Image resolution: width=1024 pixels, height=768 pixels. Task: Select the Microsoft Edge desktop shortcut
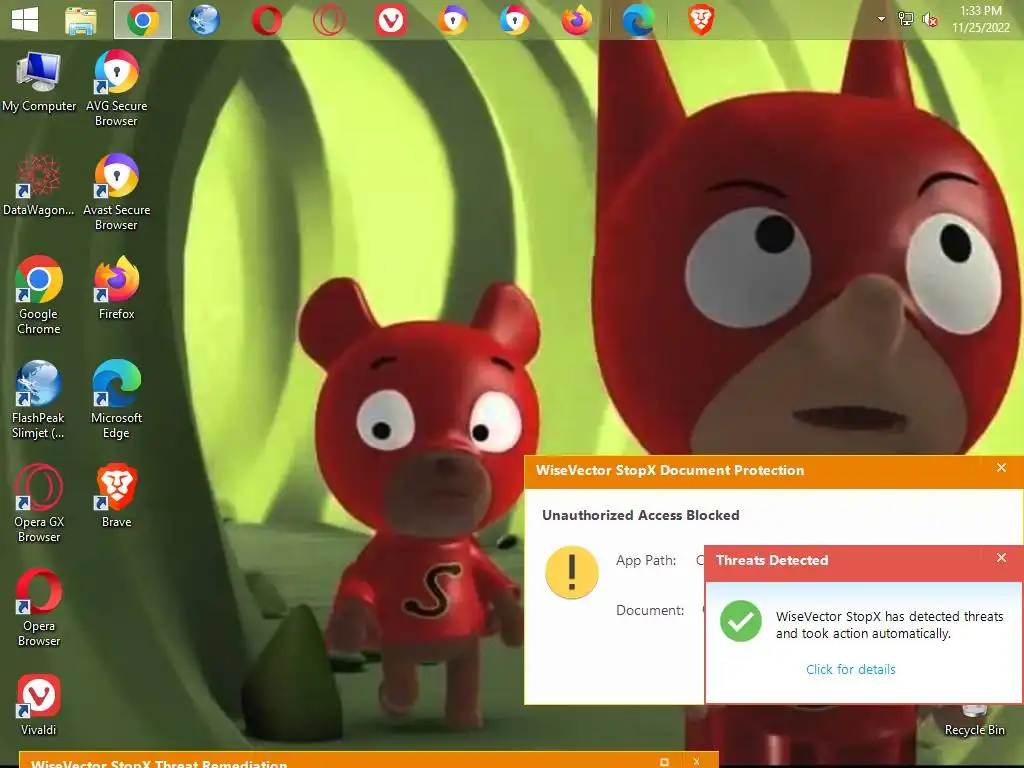[116, 399]
